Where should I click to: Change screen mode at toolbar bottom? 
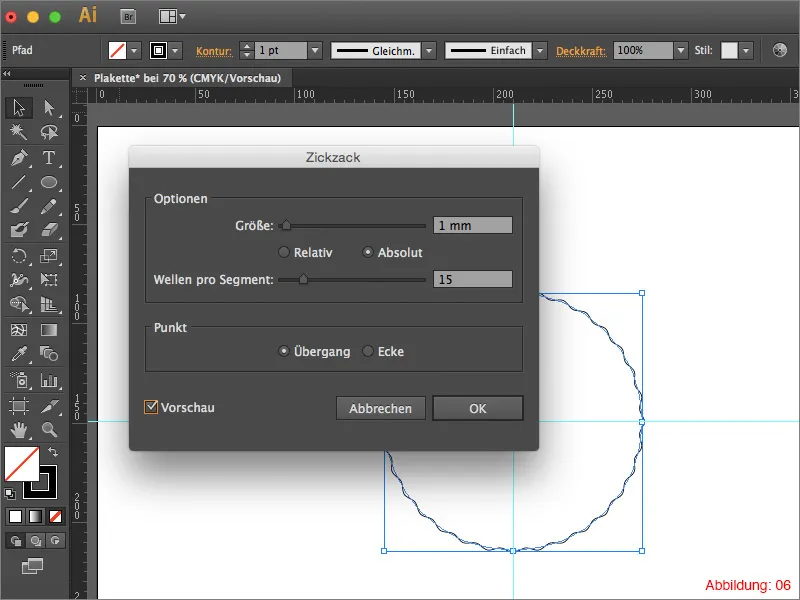coord(32,566)
